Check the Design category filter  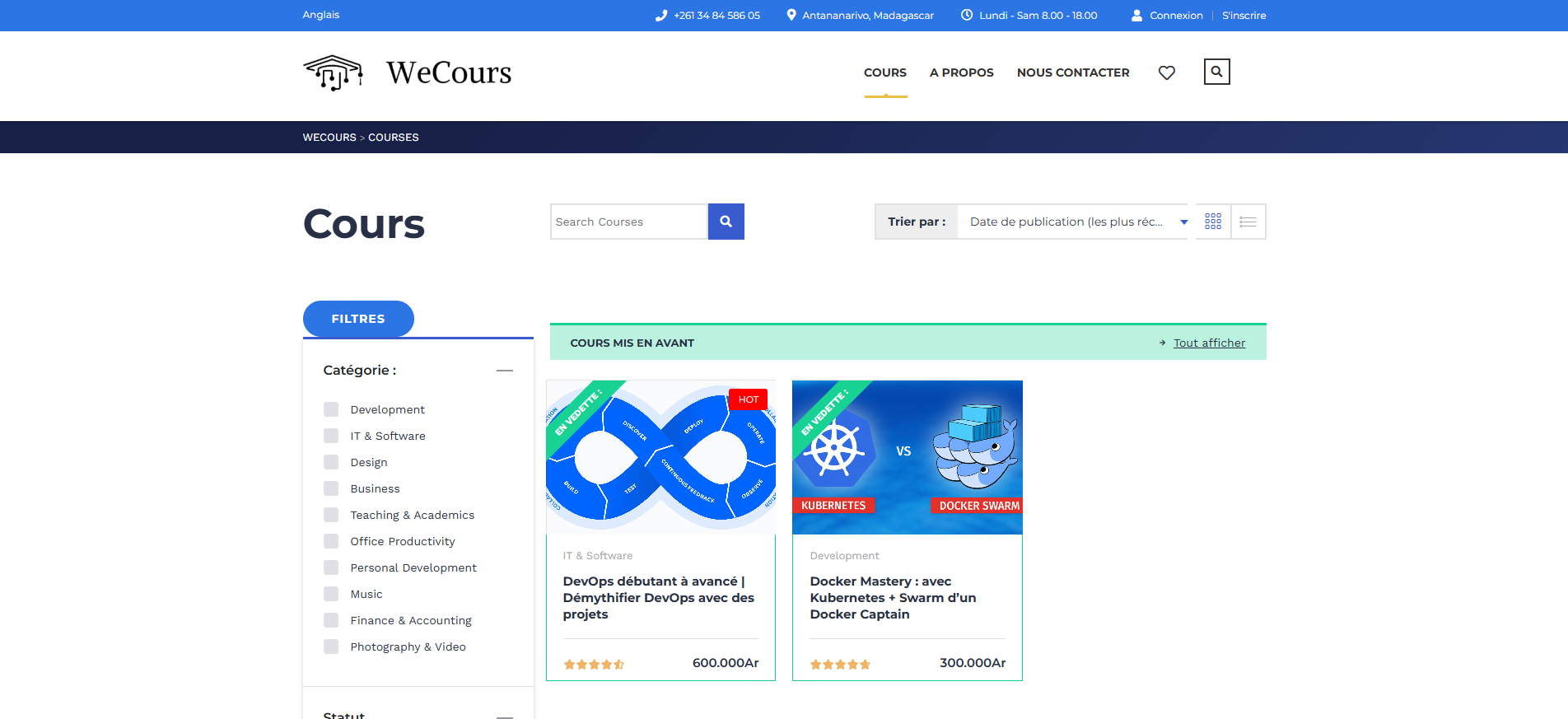tap(331, 462)
